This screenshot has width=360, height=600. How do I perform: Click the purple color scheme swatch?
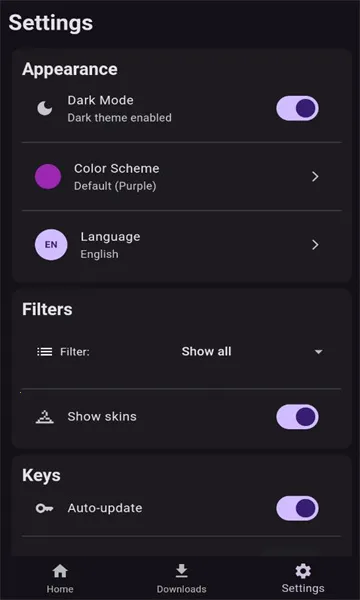pos(48,176)
